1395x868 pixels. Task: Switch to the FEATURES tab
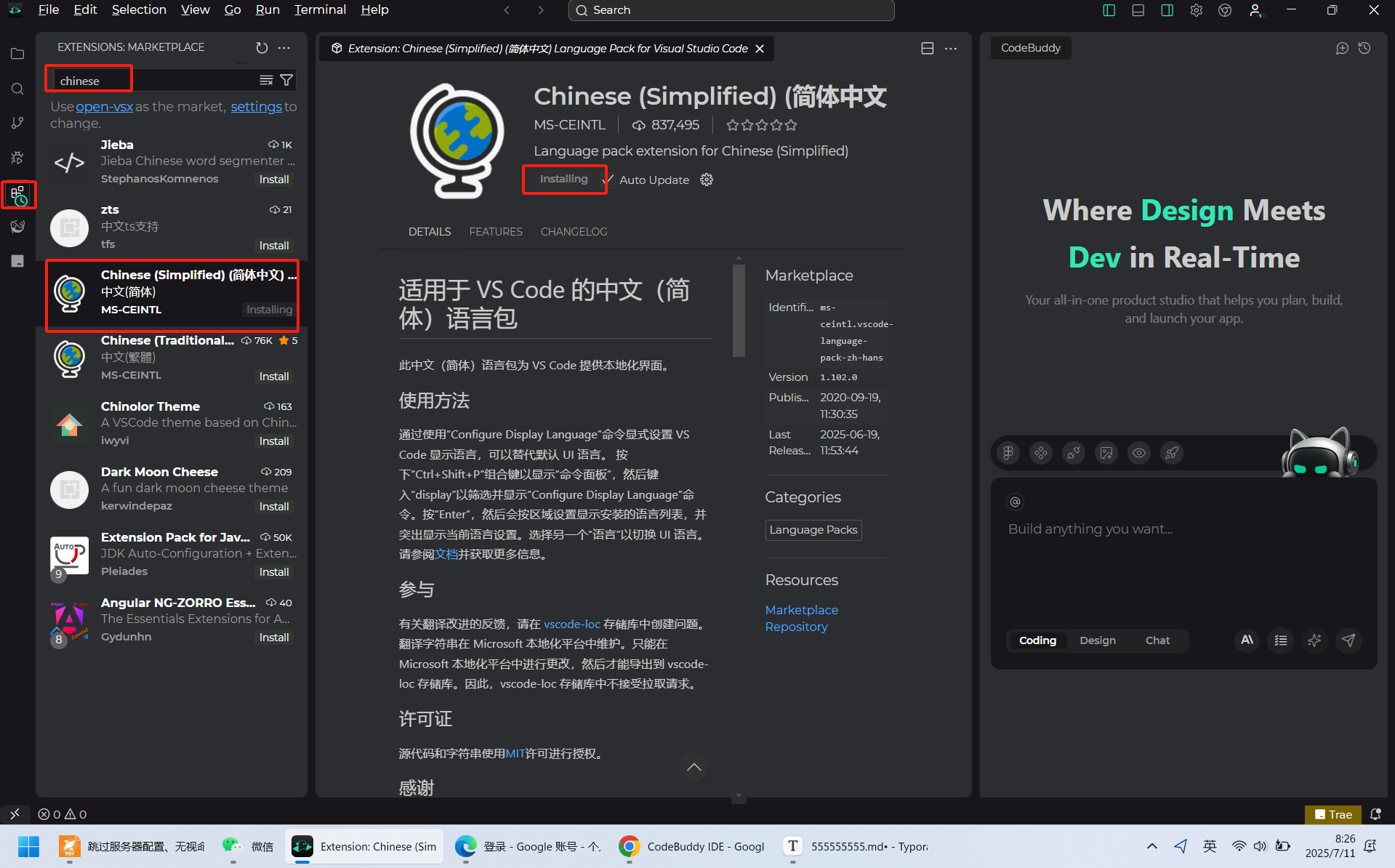[496, 231]
